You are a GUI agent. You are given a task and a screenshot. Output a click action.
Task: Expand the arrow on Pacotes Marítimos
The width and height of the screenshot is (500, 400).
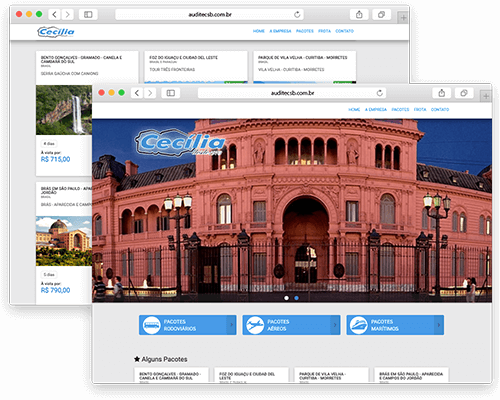439,325
